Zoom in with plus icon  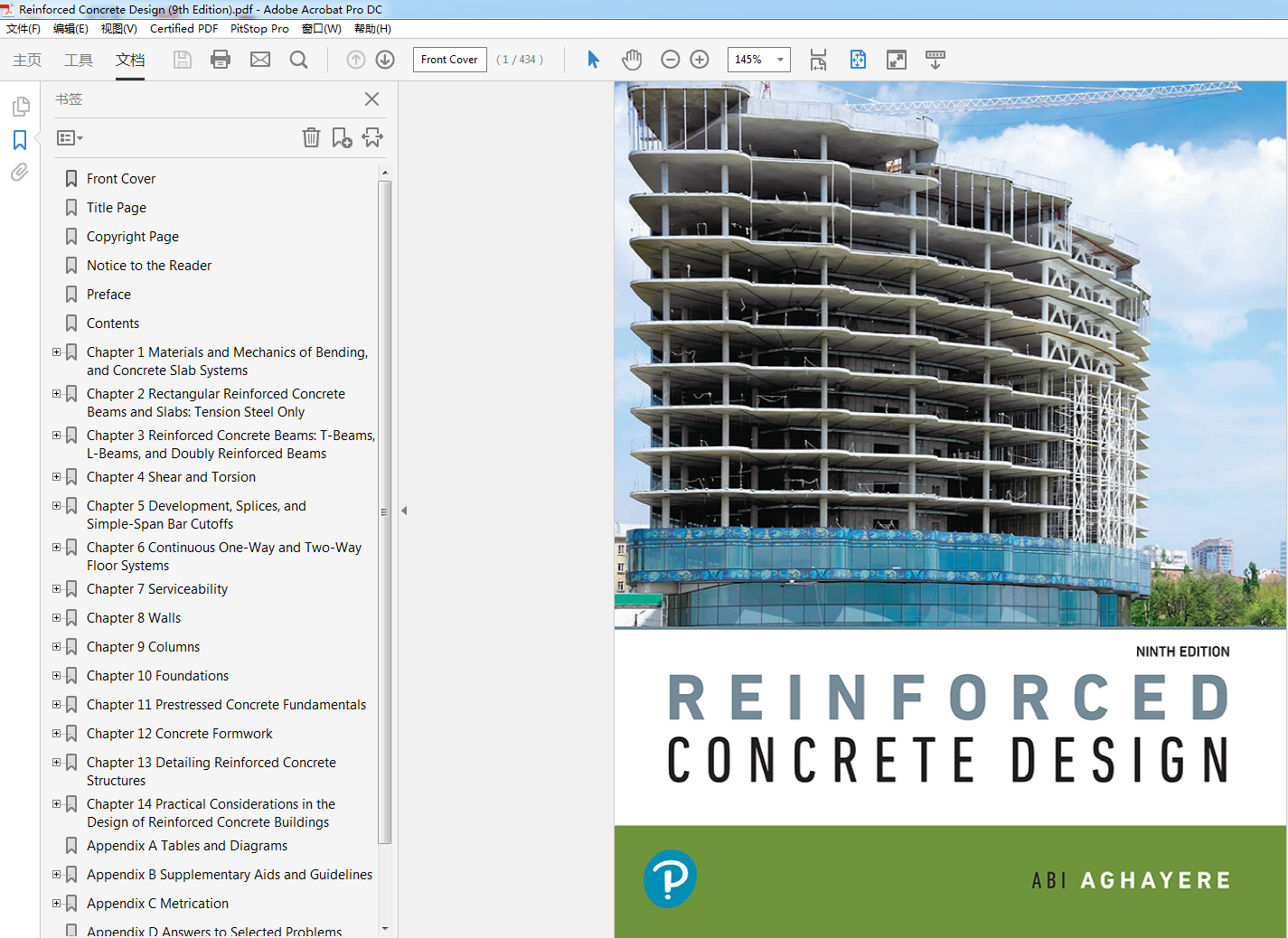pyautogui.click(x=700, y=60)
